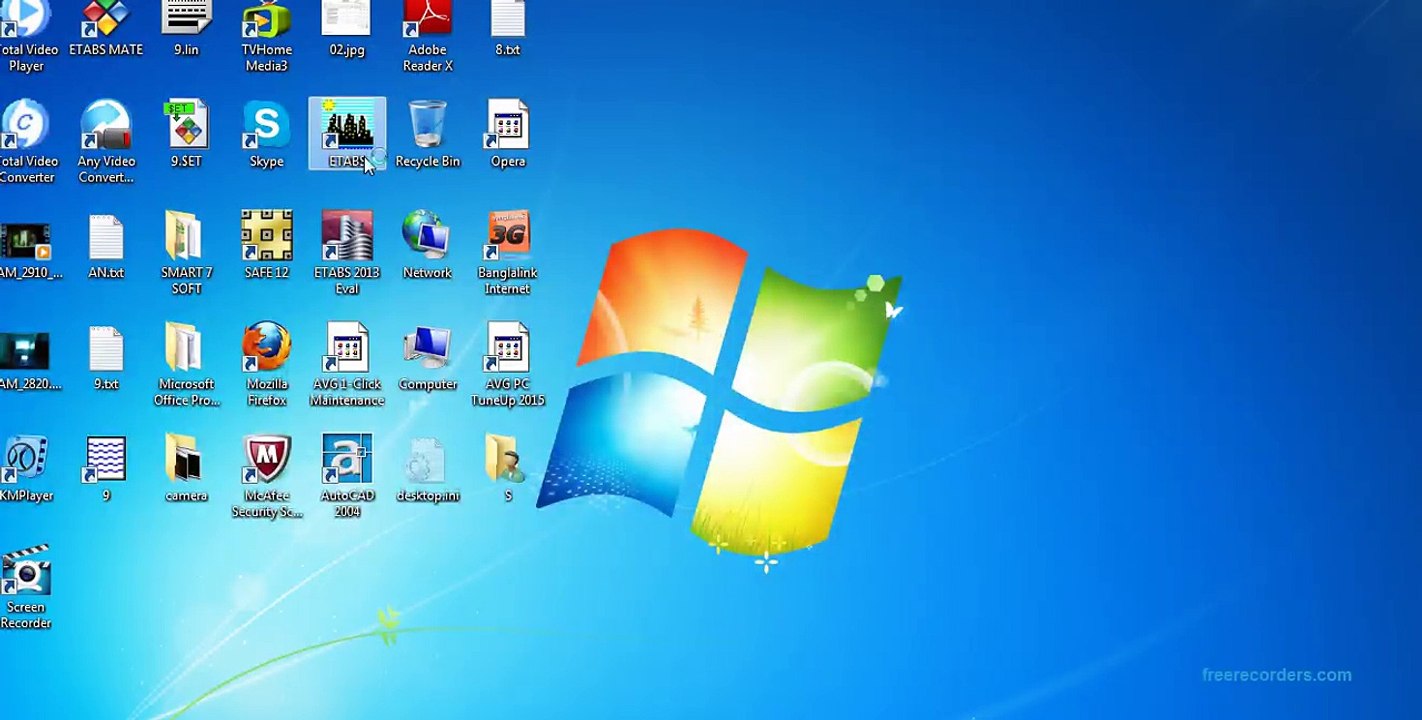Select the 9.SET file icon

pos(186,133)
